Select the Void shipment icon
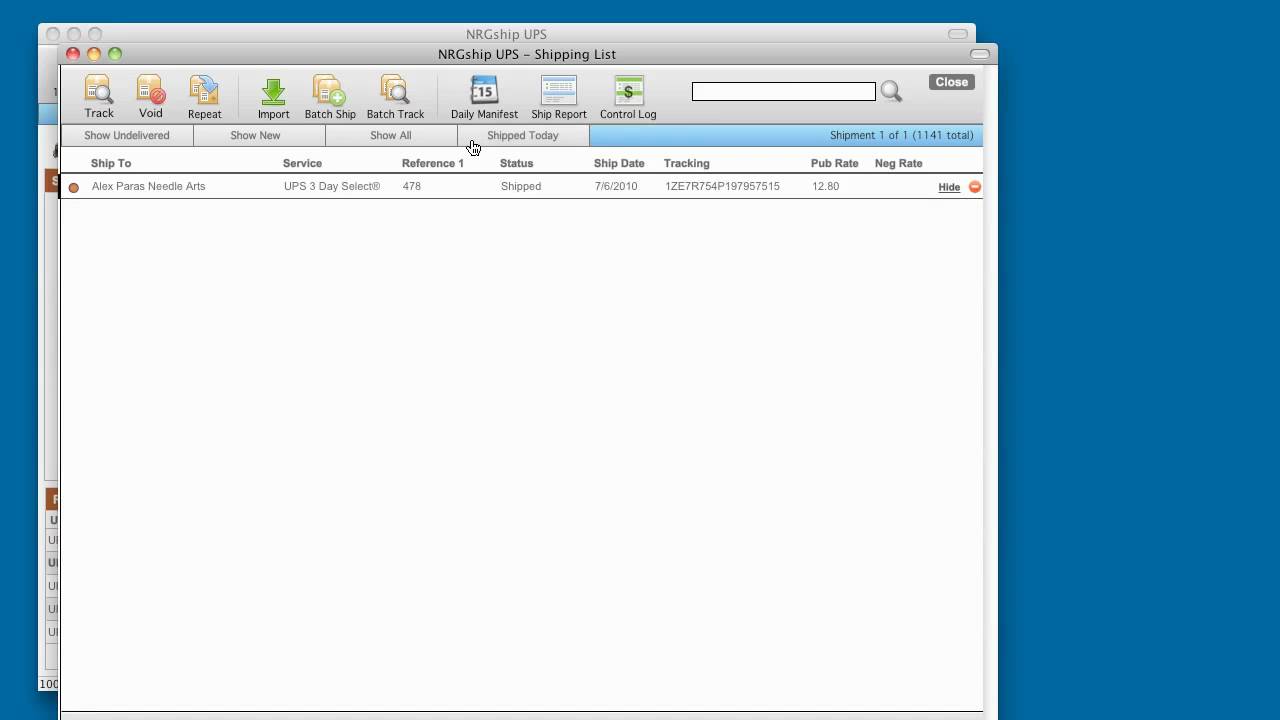Image resolution: width=1280 pixels, height=720 pixels. [x=151, y=97]
